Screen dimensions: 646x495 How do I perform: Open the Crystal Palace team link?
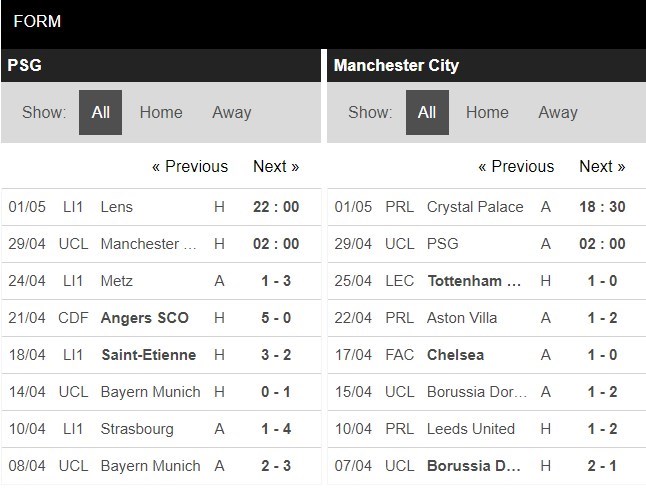click(x=475, y=207)
